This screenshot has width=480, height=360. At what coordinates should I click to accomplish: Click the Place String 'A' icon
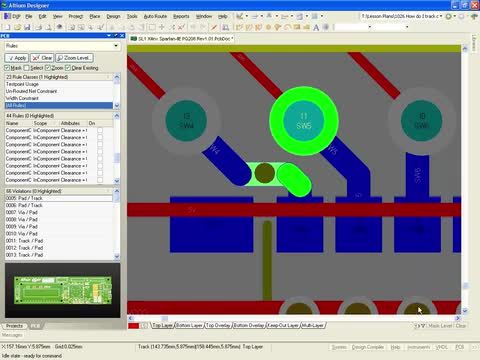316,27
